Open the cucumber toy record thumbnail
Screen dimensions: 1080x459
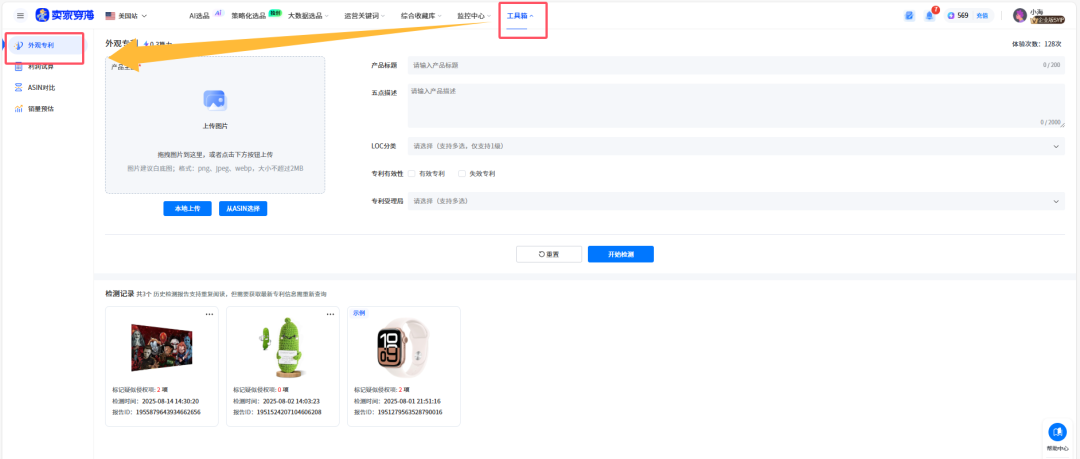click(281, 347)
